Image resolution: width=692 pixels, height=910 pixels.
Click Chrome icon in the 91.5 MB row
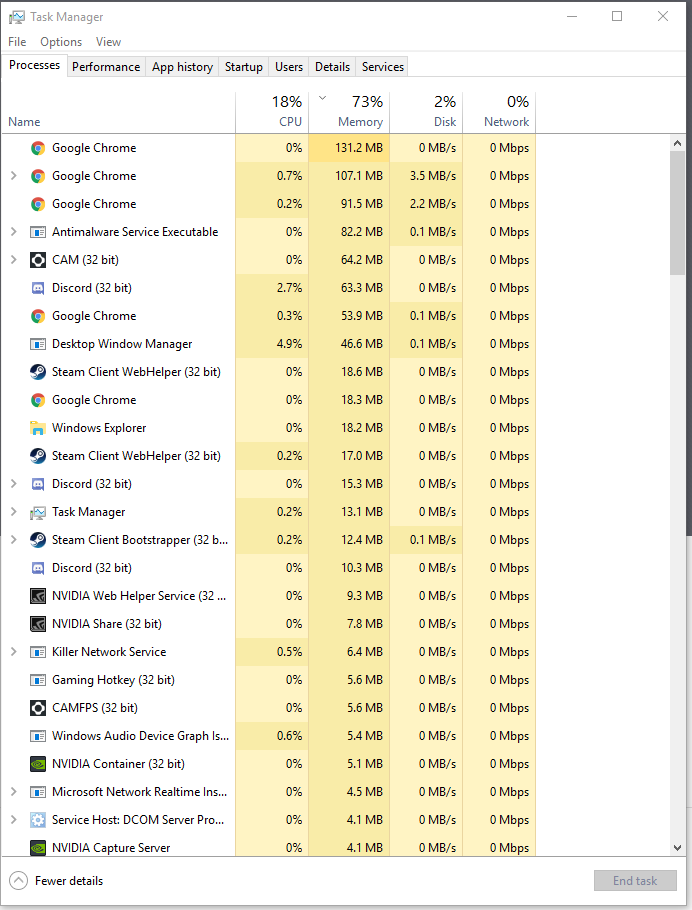(38, 204)
